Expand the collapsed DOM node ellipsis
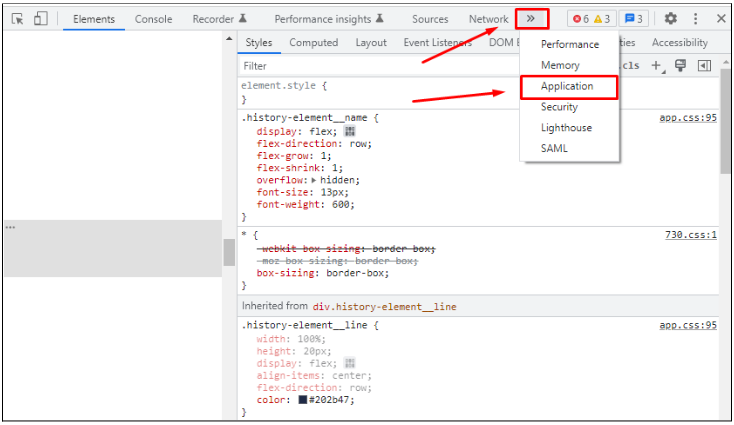 coord(11,228)
